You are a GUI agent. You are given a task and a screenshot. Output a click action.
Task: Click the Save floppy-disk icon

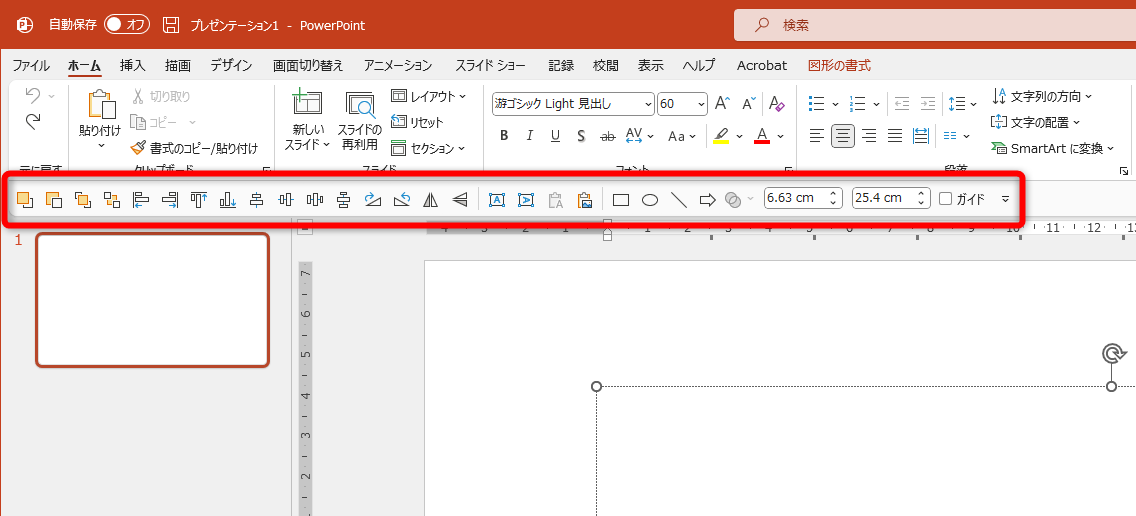click(x=171, y=25)
